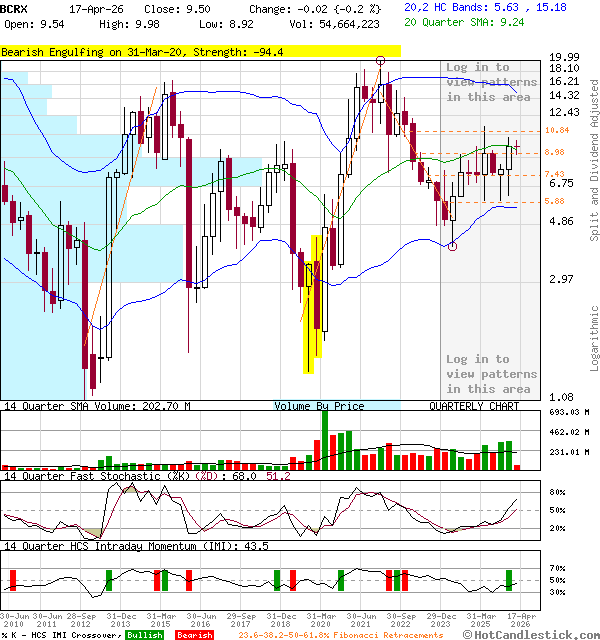Click the Volume By Price label
This screenshot has width=600, height=640.
(320, 406)
